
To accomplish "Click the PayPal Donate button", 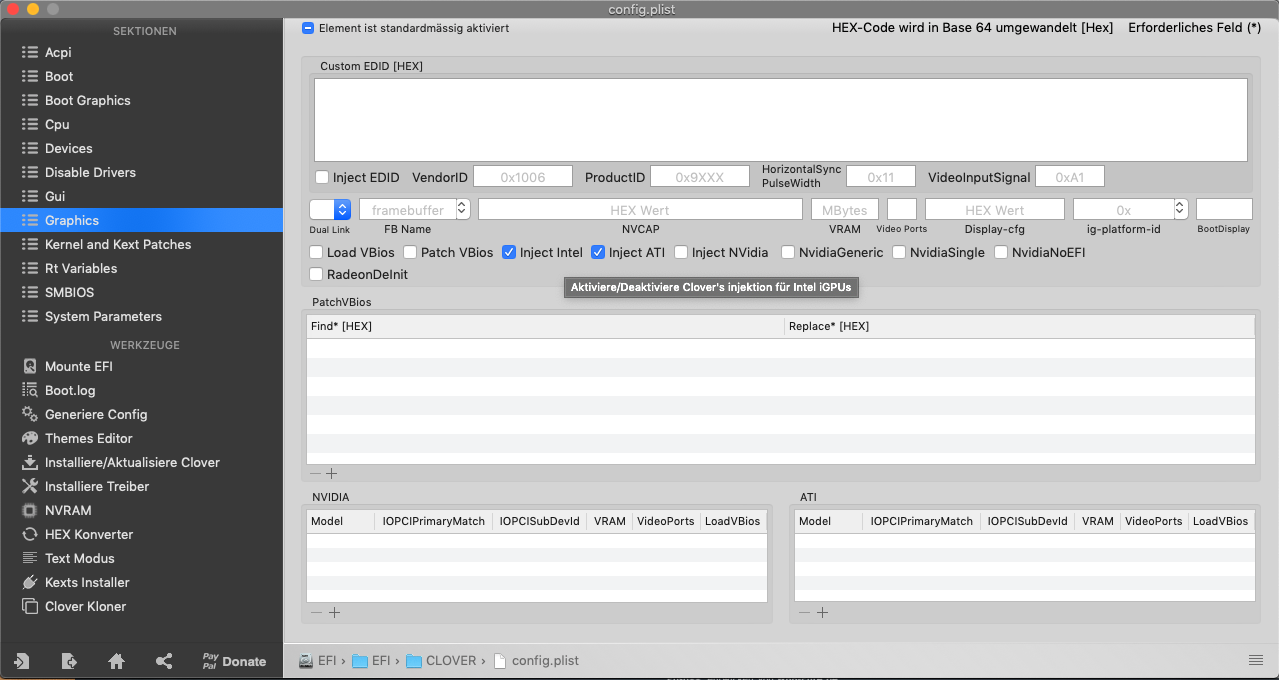I will [234, 661].
